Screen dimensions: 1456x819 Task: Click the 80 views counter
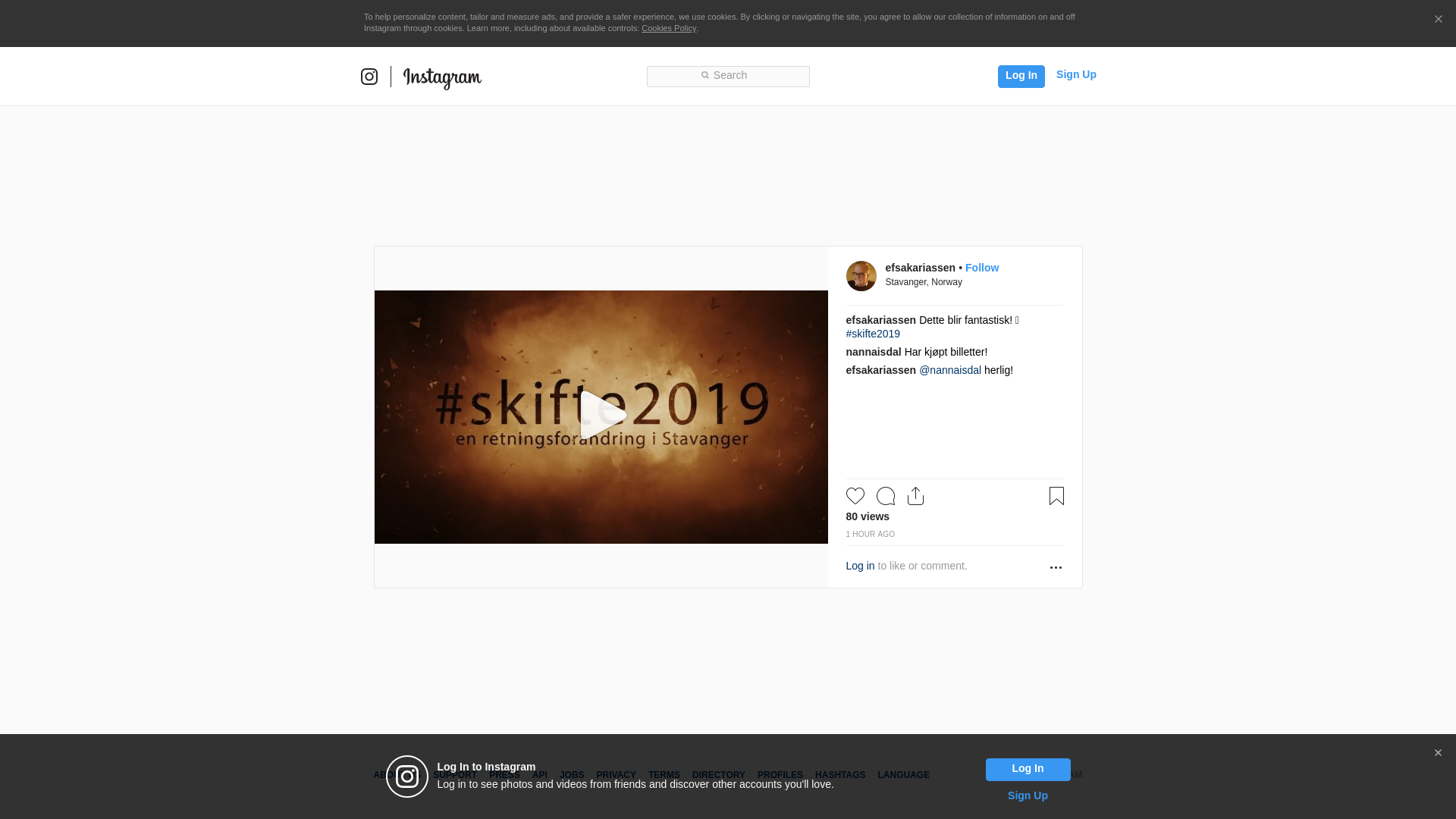(x=868, y=516)
